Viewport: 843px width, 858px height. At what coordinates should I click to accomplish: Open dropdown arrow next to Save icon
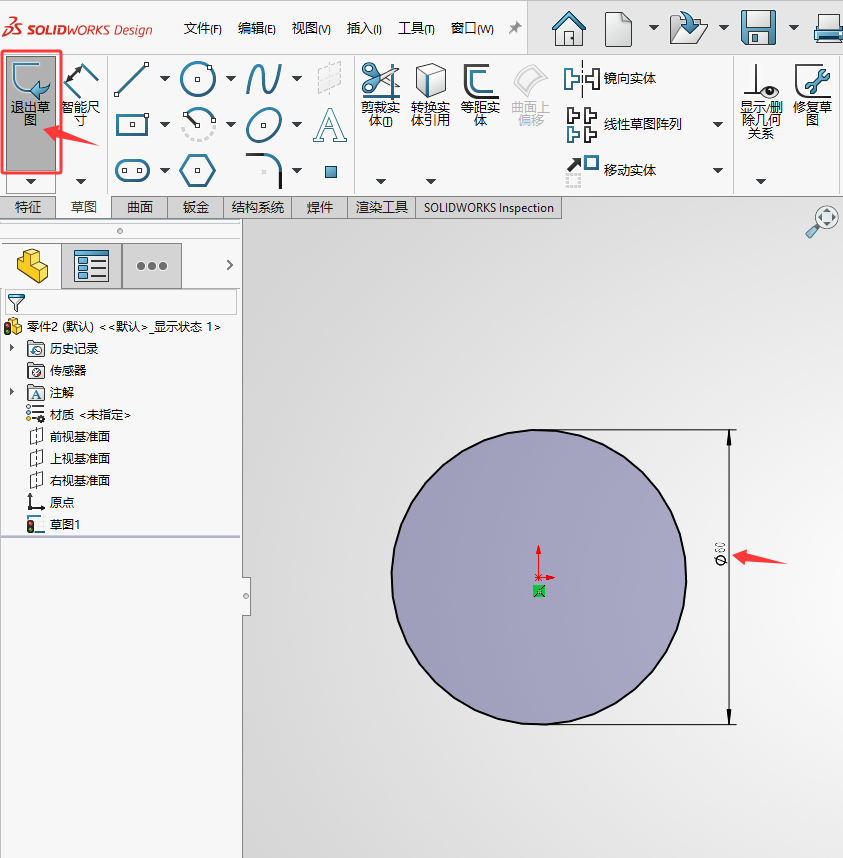(x=794, y=27)
